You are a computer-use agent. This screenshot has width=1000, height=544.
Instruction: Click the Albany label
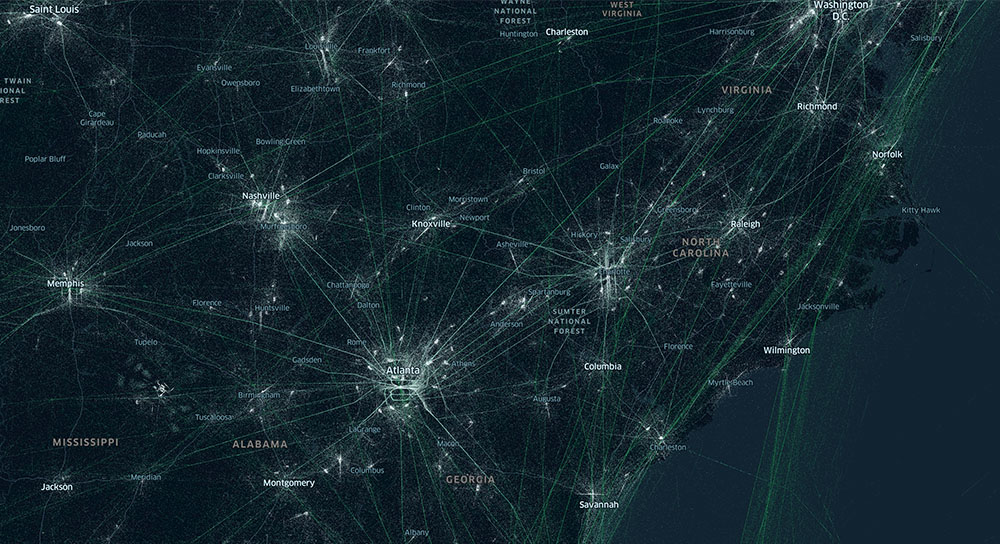click(416, 533)
